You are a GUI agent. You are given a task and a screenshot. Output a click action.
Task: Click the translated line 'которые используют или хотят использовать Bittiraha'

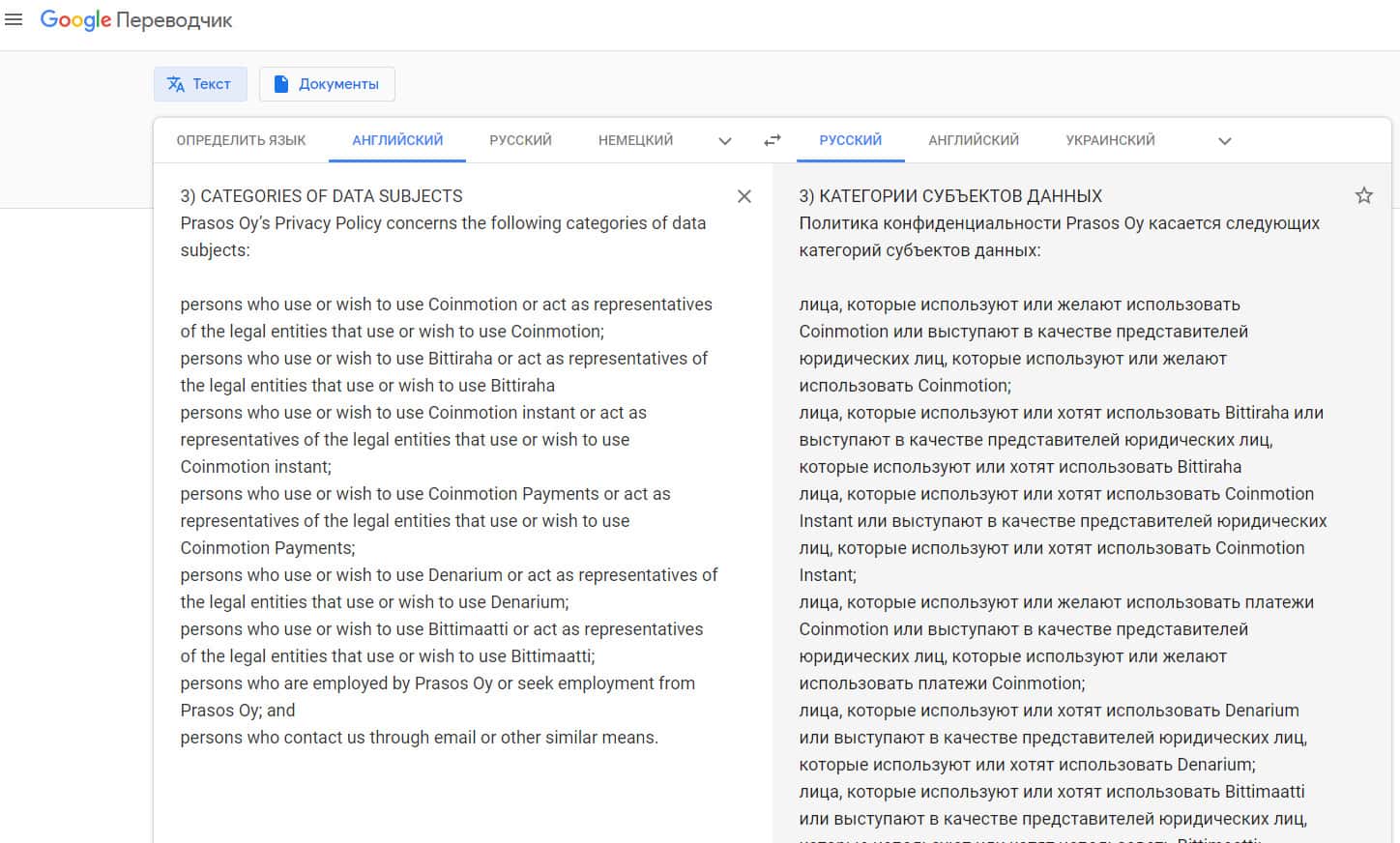[x=1020, y=467]
